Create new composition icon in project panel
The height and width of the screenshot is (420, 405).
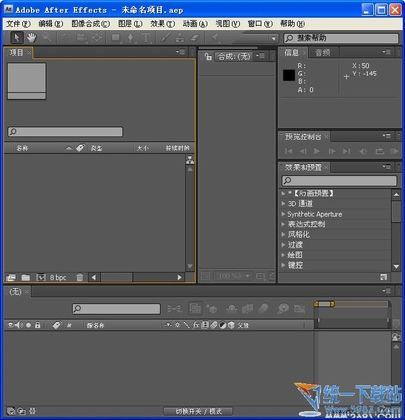pyautogui.click(x=41, y=277)
